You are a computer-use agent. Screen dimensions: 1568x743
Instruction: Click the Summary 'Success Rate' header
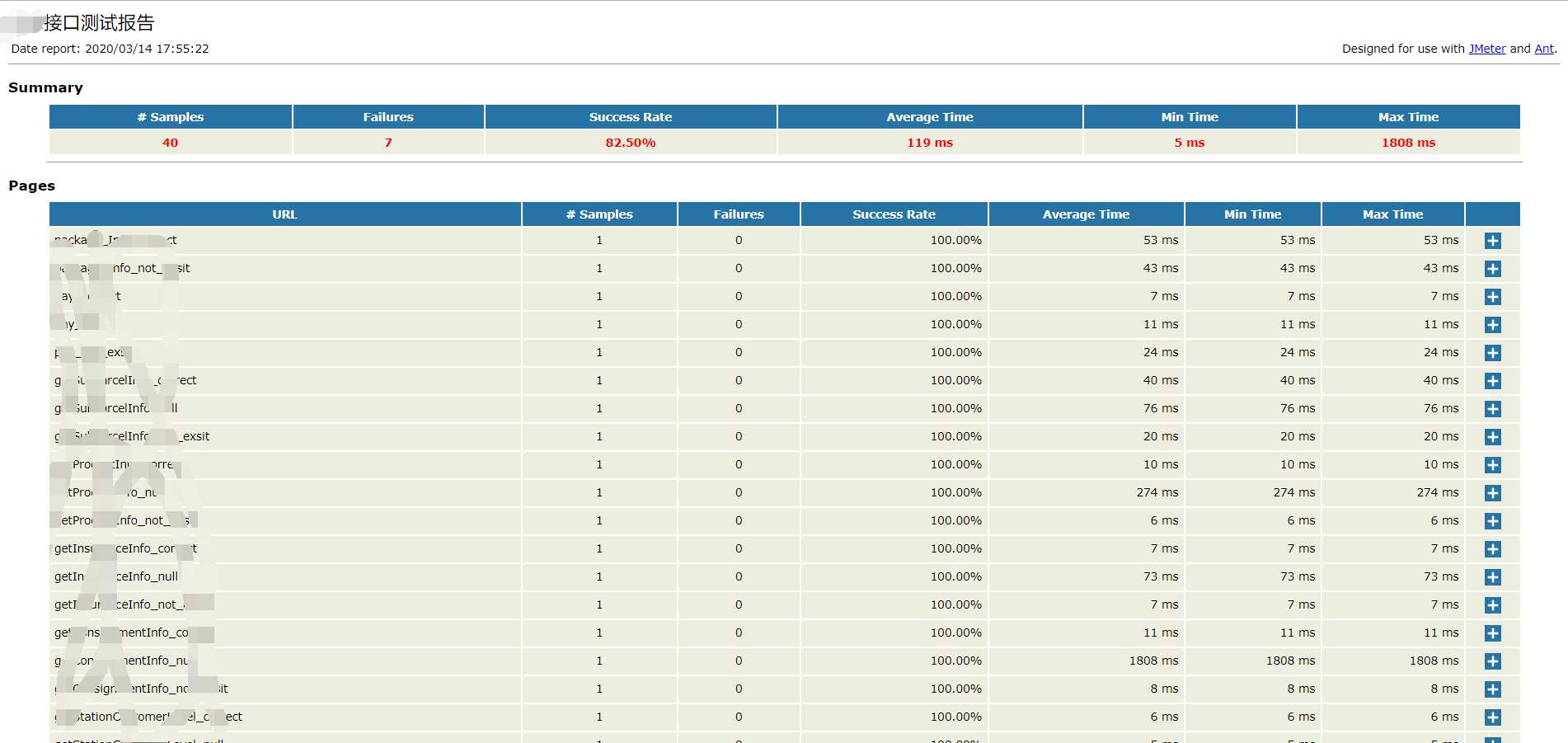pyautogui.click(x=631, y=117)
